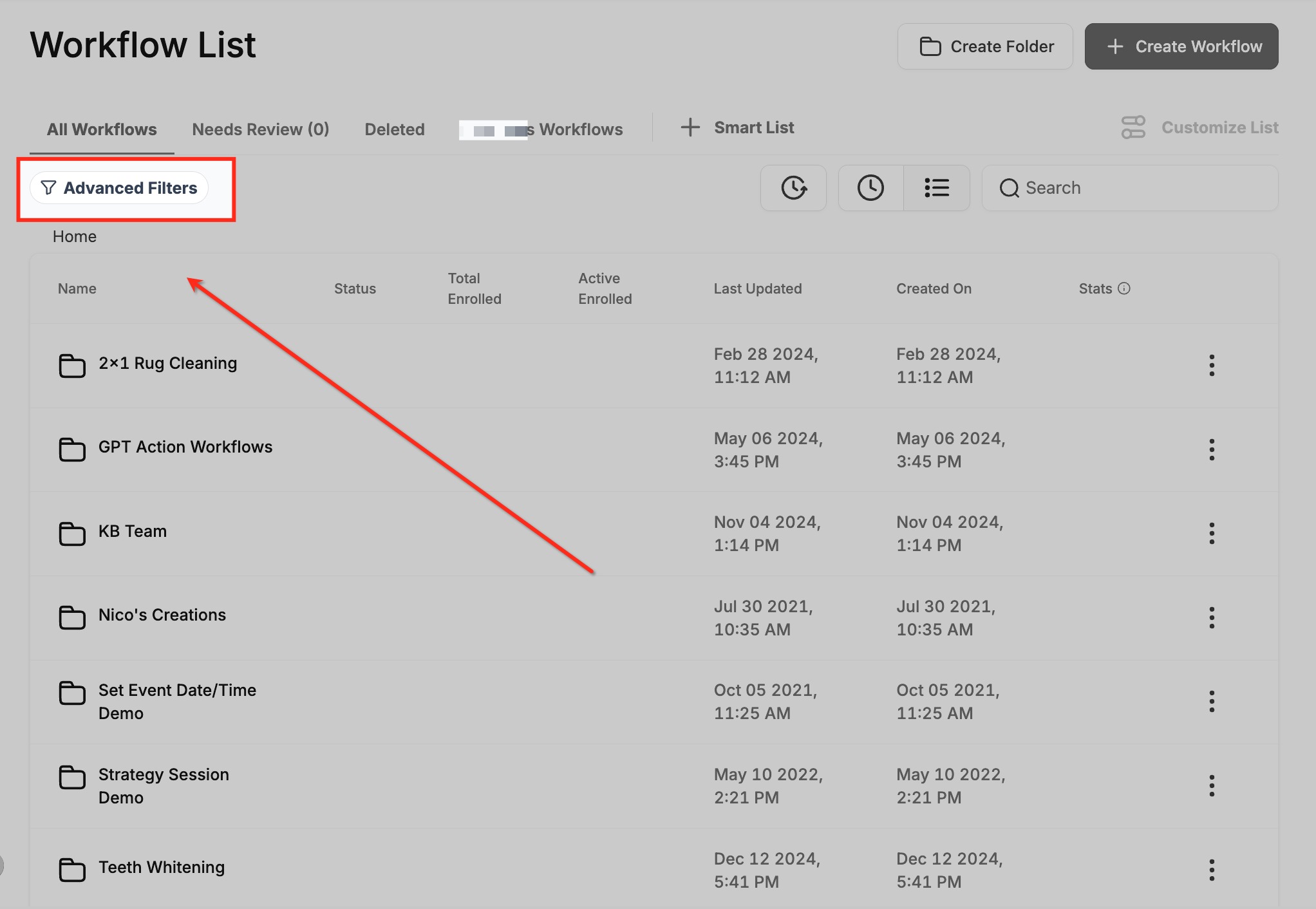
Task: Add a new Smart List
Action: (738, 127)
